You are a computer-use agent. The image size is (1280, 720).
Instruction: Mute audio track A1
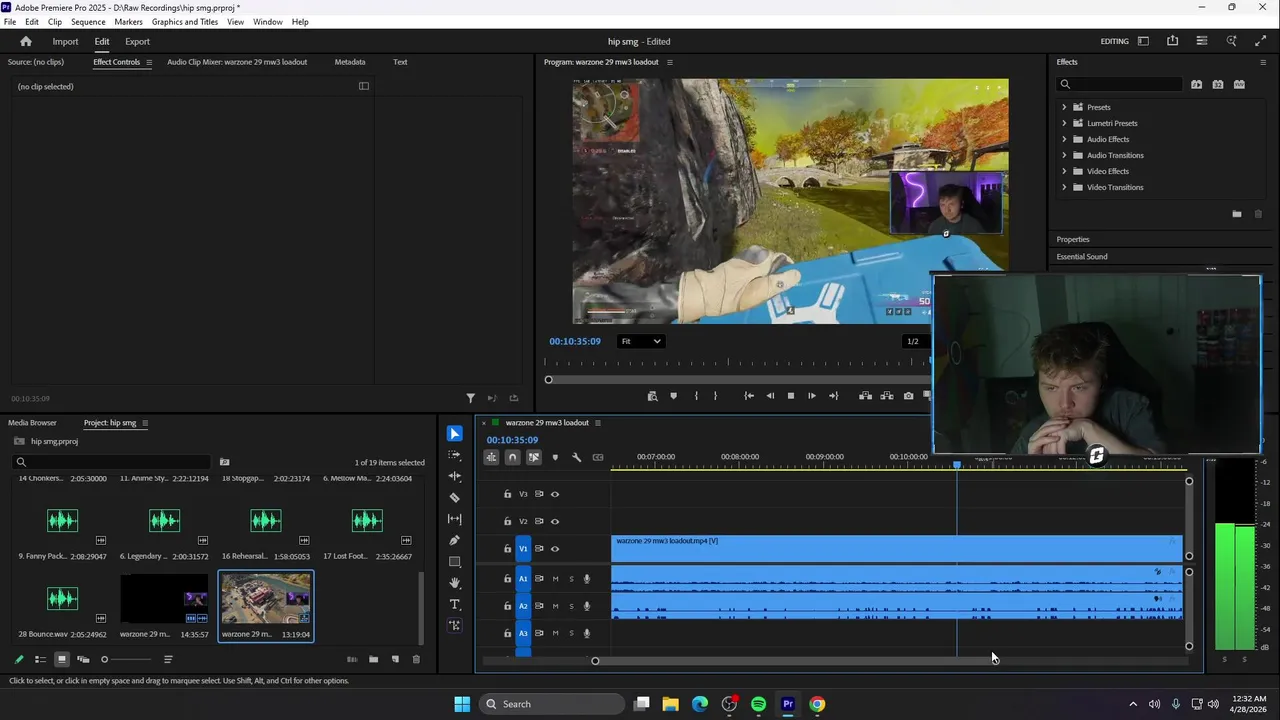[555, 579]
